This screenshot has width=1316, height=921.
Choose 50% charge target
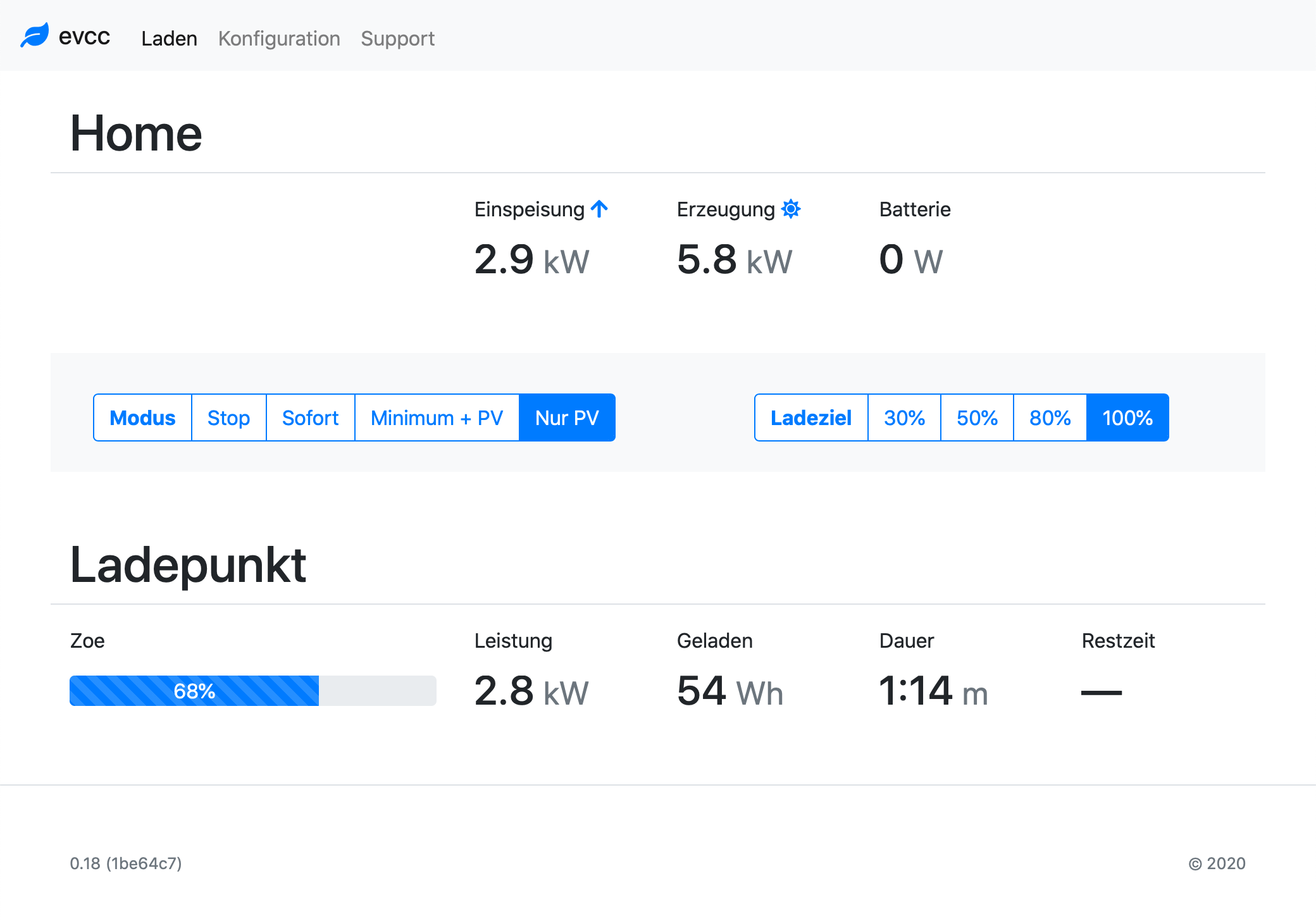click(977, 418)
